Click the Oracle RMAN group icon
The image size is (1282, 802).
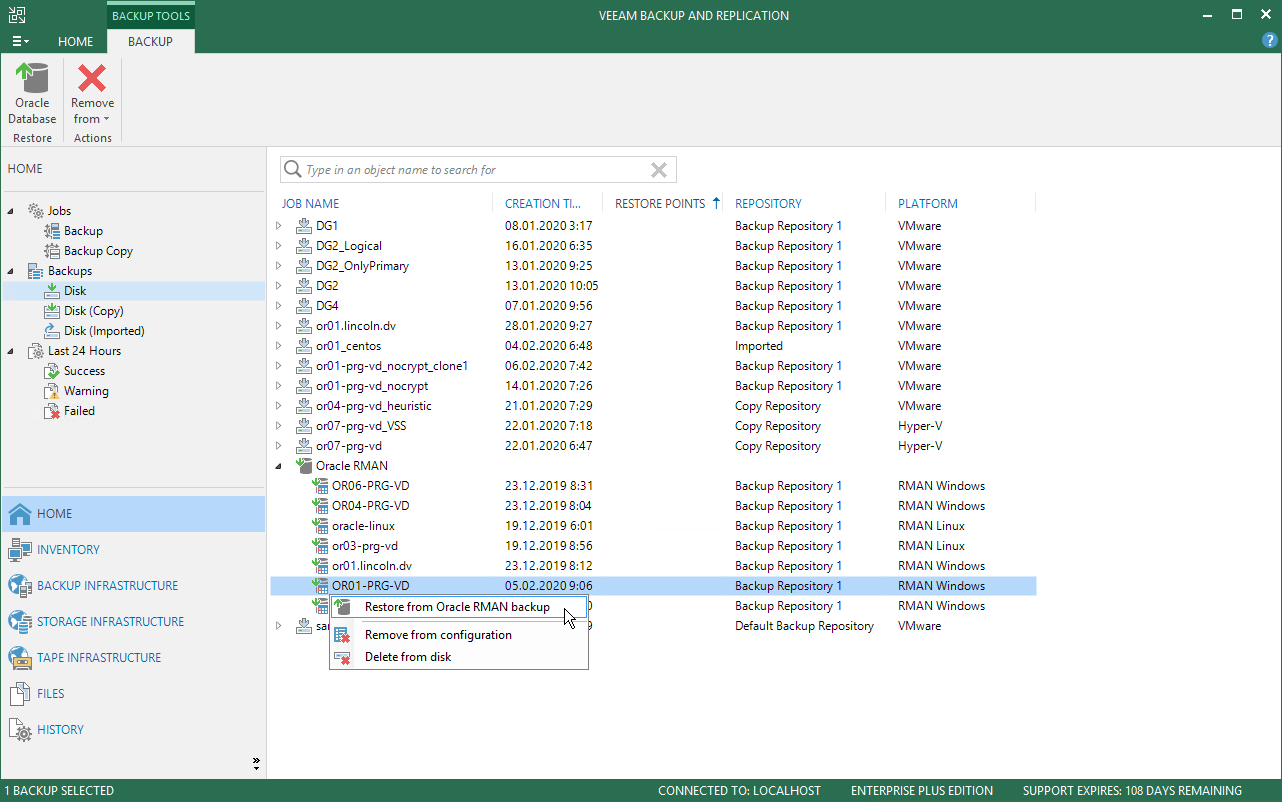(x=304, y=466)
